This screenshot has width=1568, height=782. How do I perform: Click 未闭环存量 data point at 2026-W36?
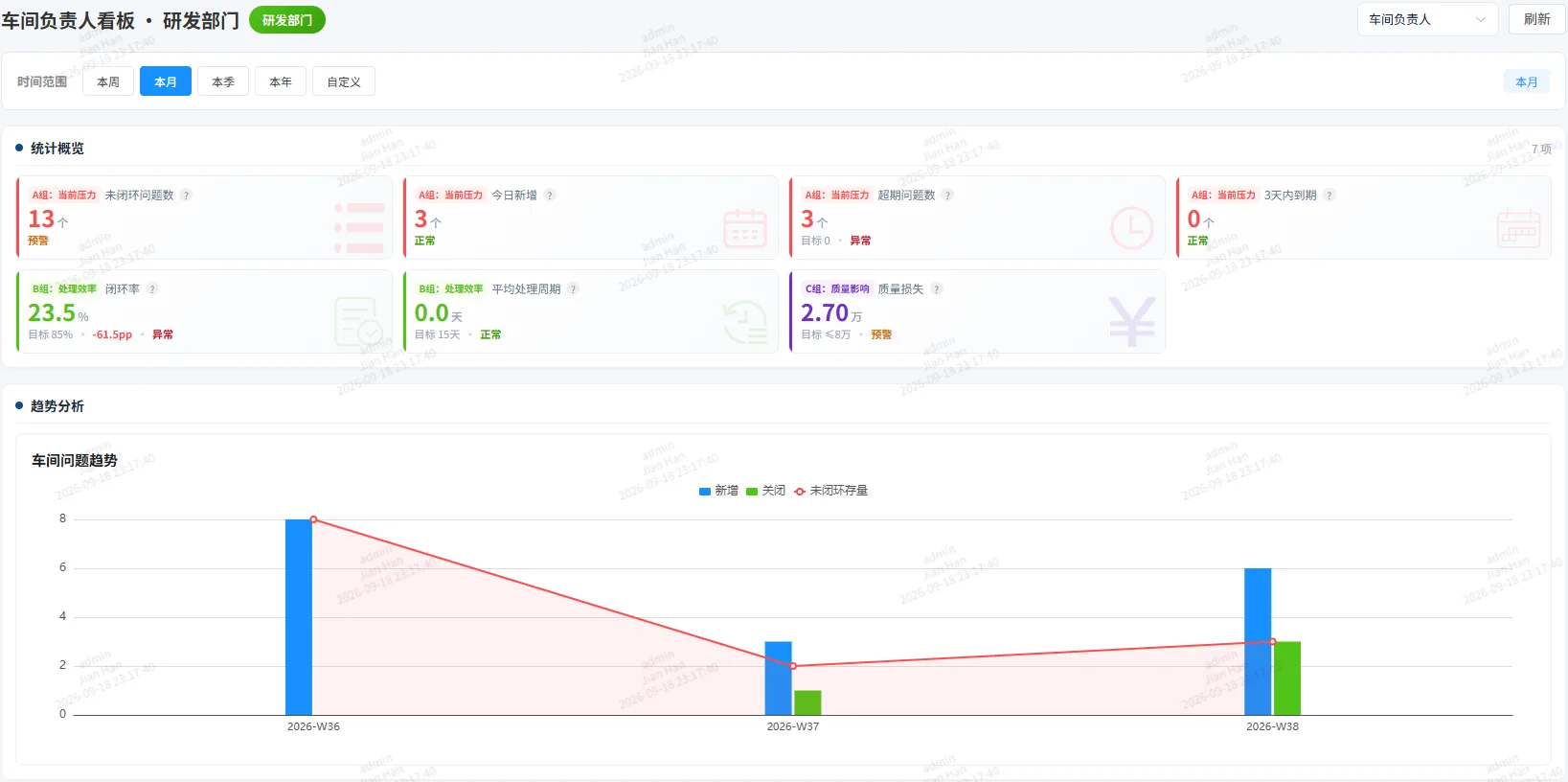(313, 519)
